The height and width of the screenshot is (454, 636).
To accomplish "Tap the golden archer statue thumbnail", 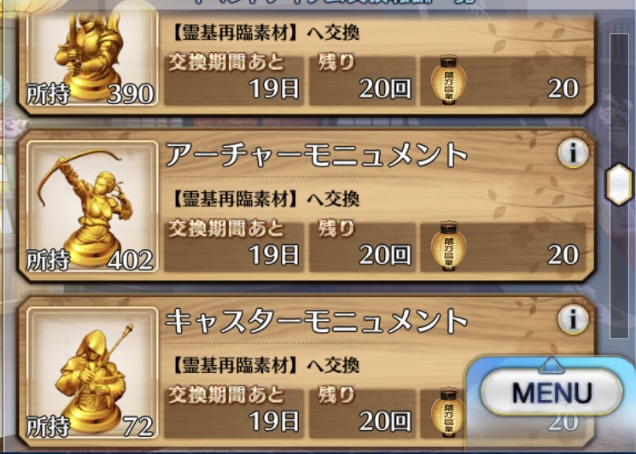I will [92, 206].
